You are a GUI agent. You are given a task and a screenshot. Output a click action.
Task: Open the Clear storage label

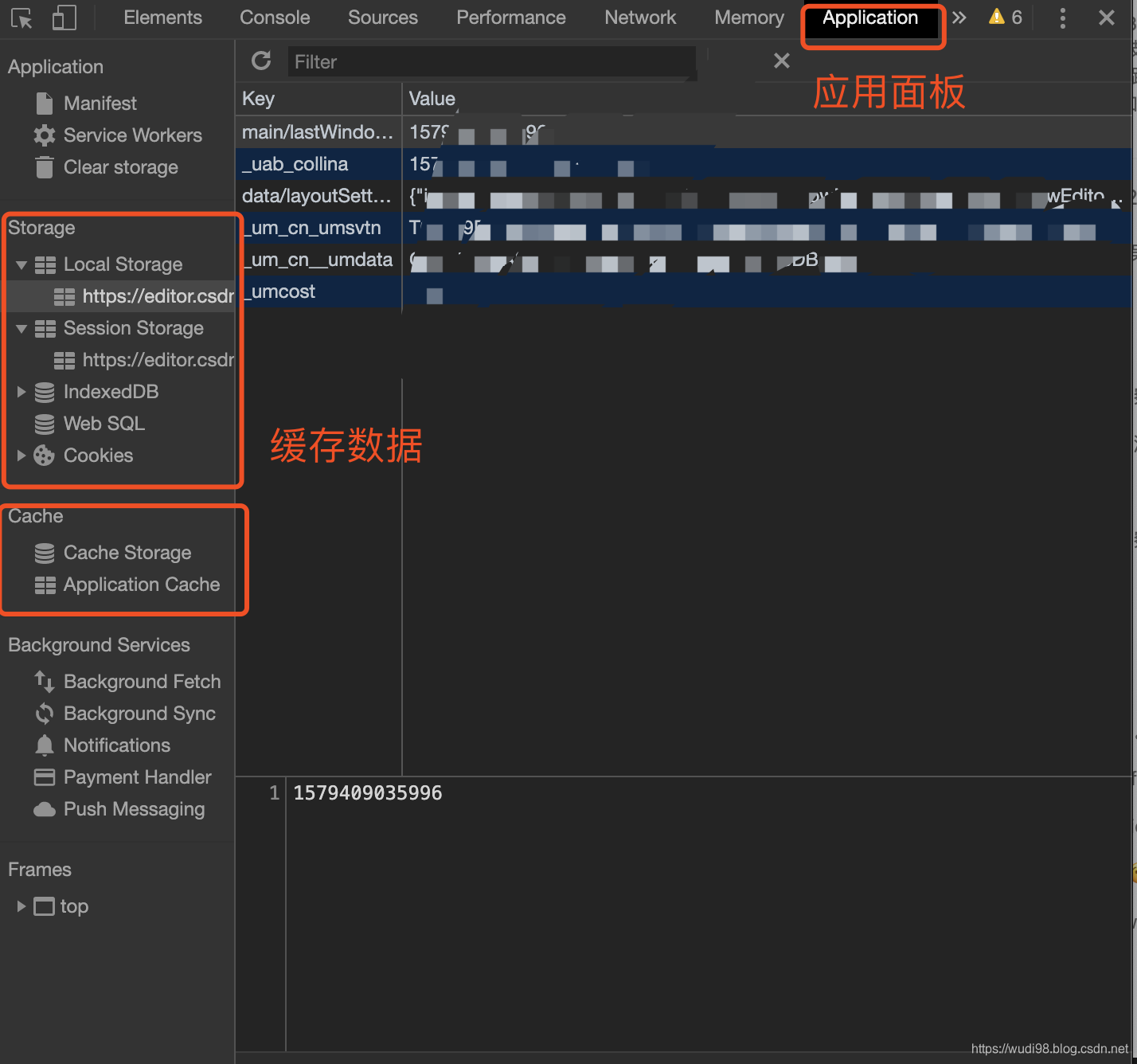(x=121, y=167)
